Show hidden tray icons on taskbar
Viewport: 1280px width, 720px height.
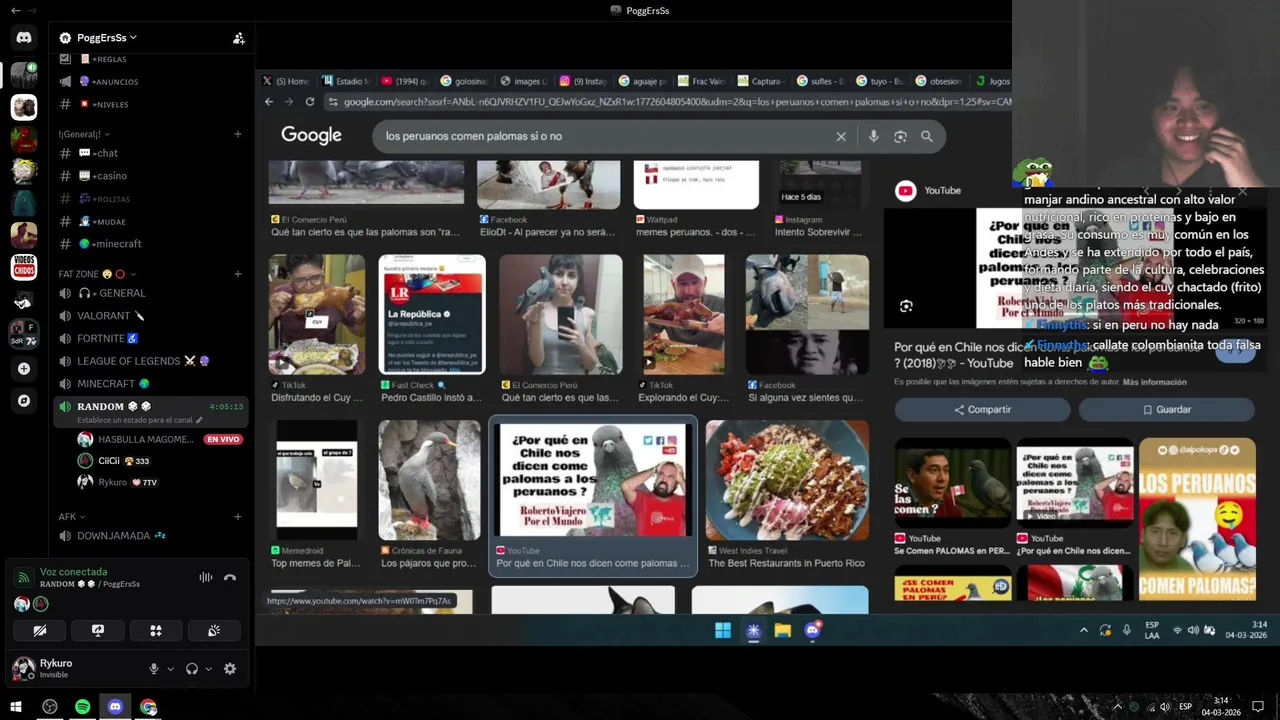pyautogui.click(x=1117, y=707)
